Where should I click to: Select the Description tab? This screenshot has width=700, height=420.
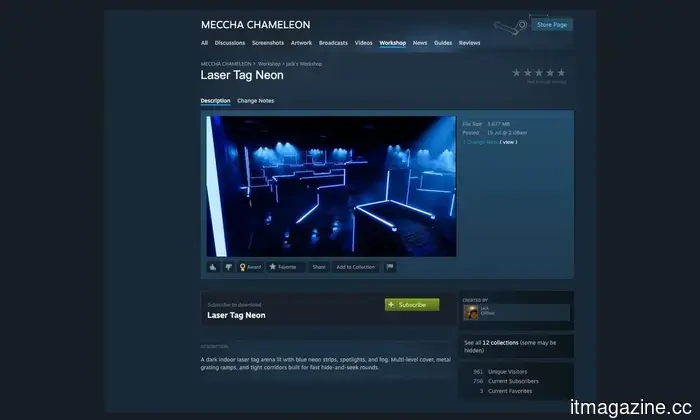(x=215, y=101)
